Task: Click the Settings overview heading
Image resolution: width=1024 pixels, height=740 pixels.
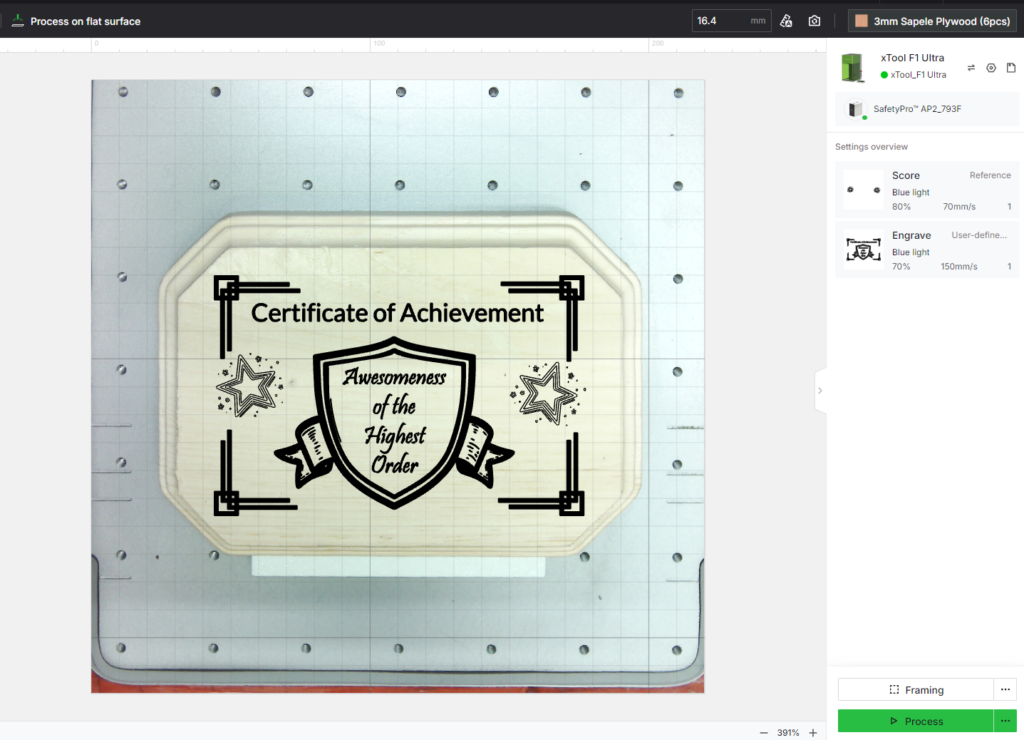Action: point(871,146)
